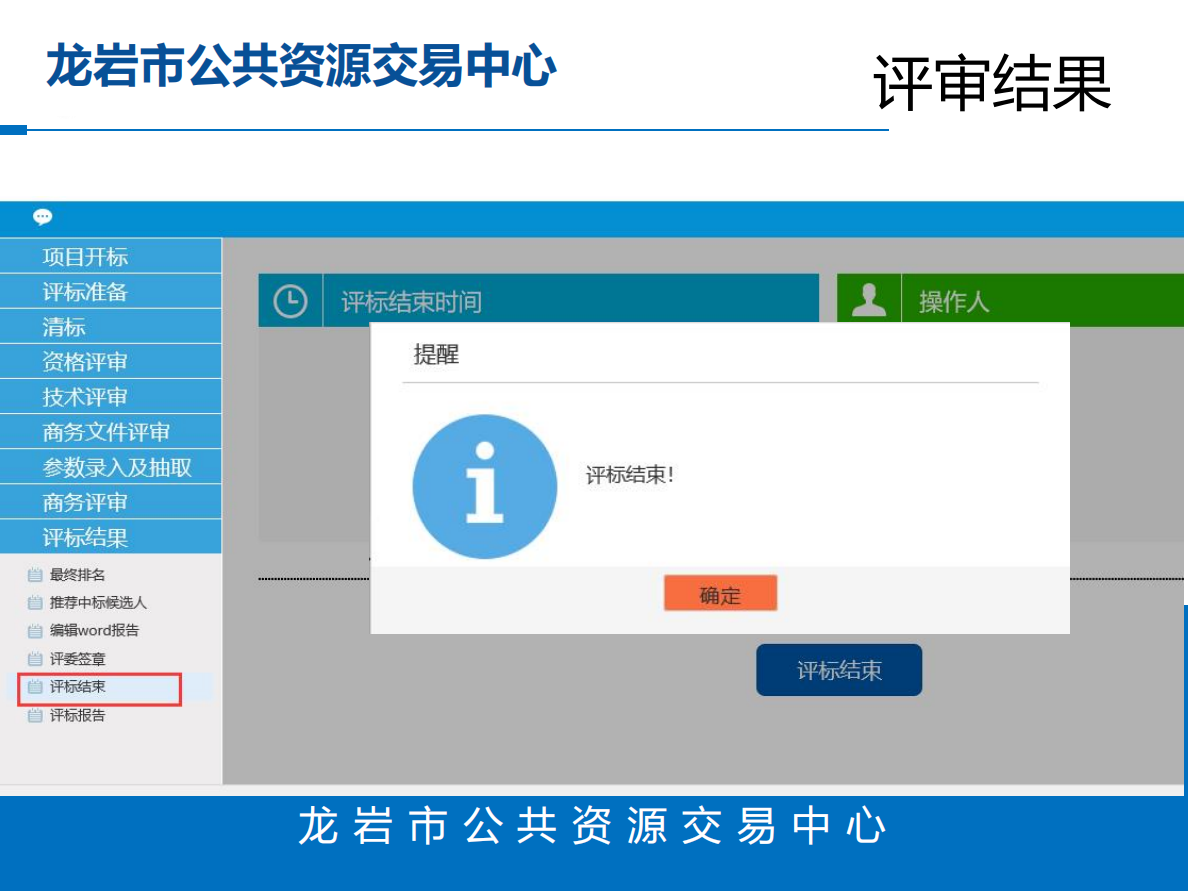1188x891 pixels.
Task: Open the 评标准备 menu section
Action: (111, 292)
